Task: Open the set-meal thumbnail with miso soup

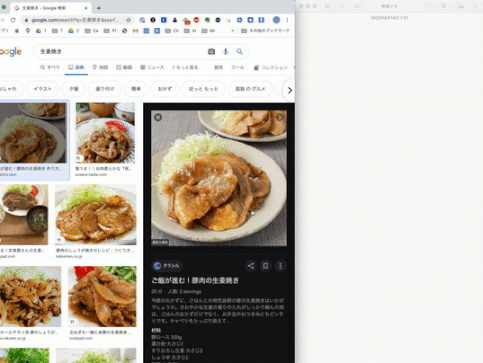Action: (x=24, y=215)
